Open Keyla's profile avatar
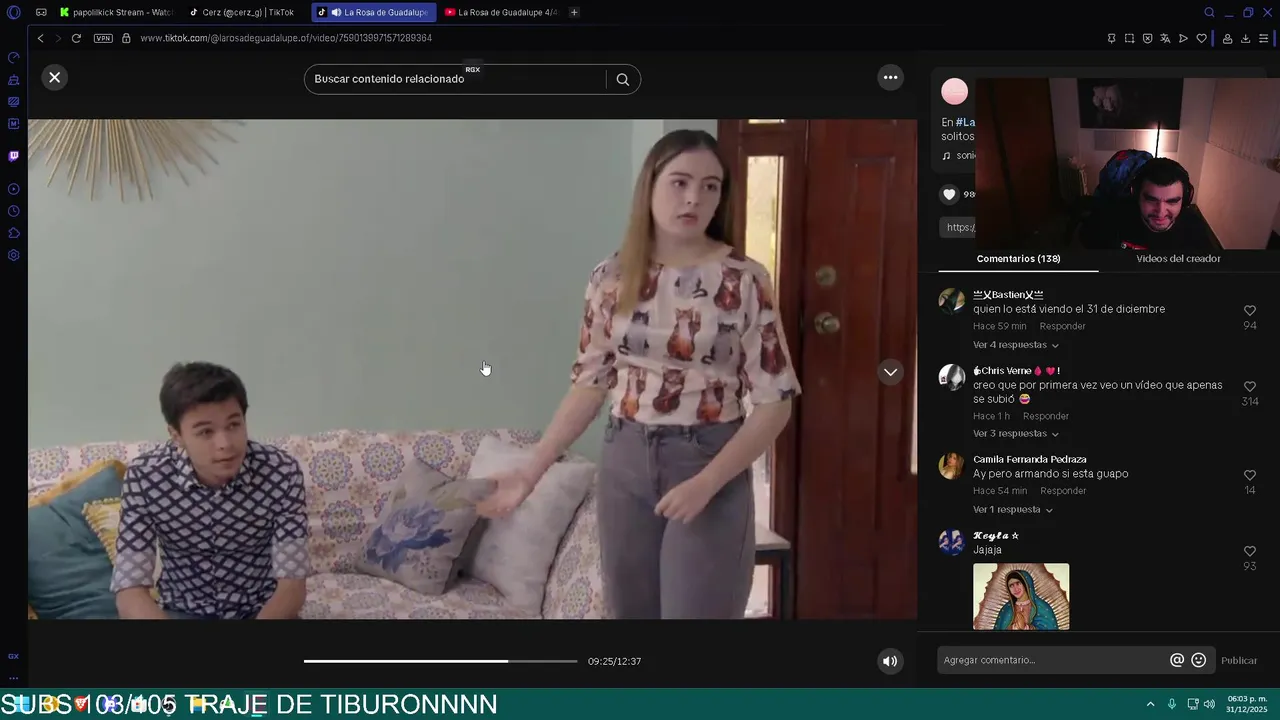Screen dimensions: 1280x720 (x=952, y=542)
